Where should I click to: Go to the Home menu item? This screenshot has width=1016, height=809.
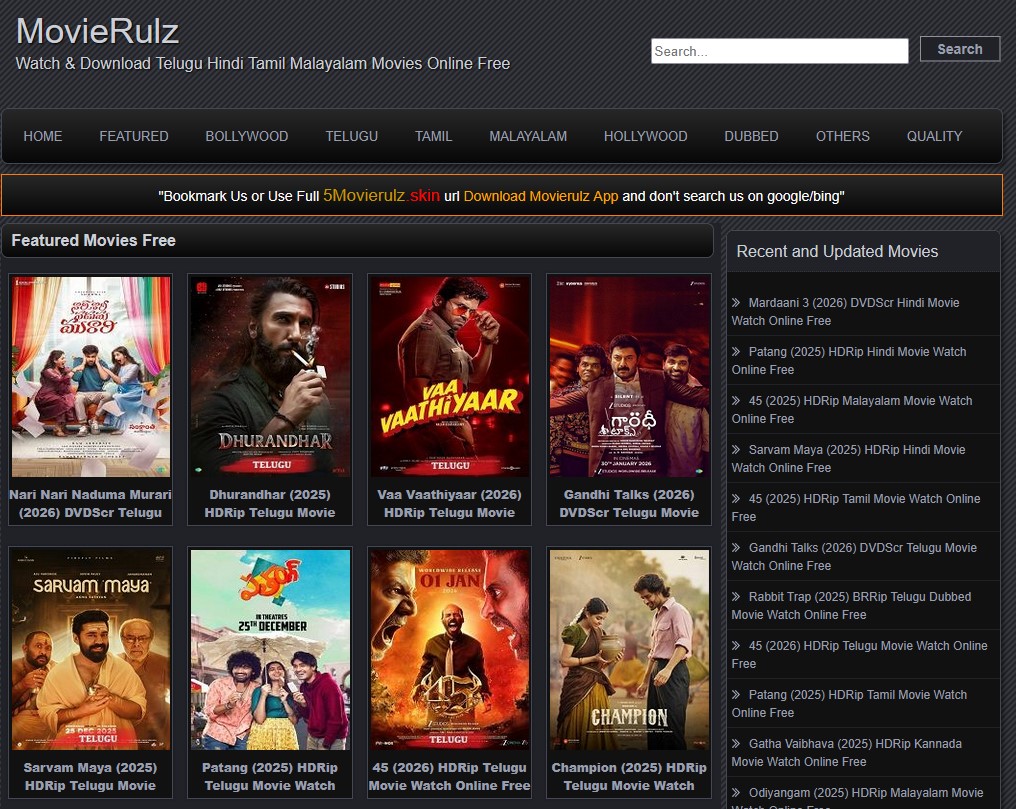[43, 136]
